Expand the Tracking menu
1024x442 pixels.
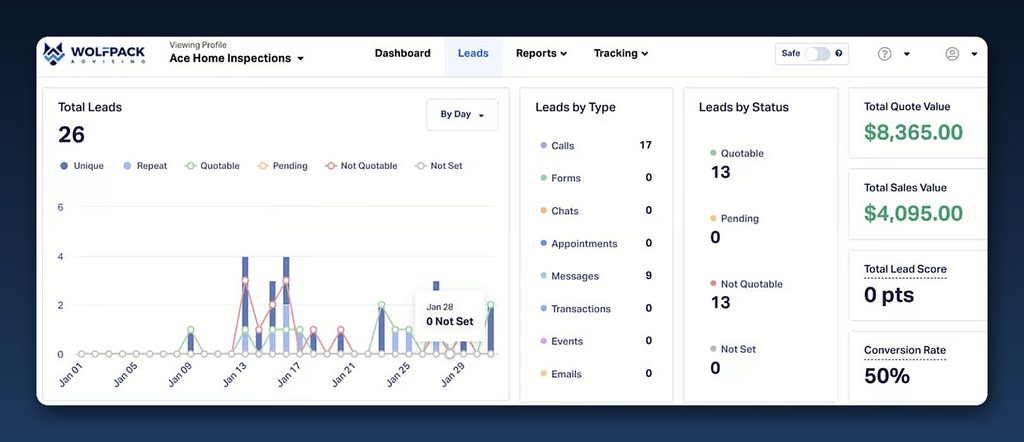[620, 54]
